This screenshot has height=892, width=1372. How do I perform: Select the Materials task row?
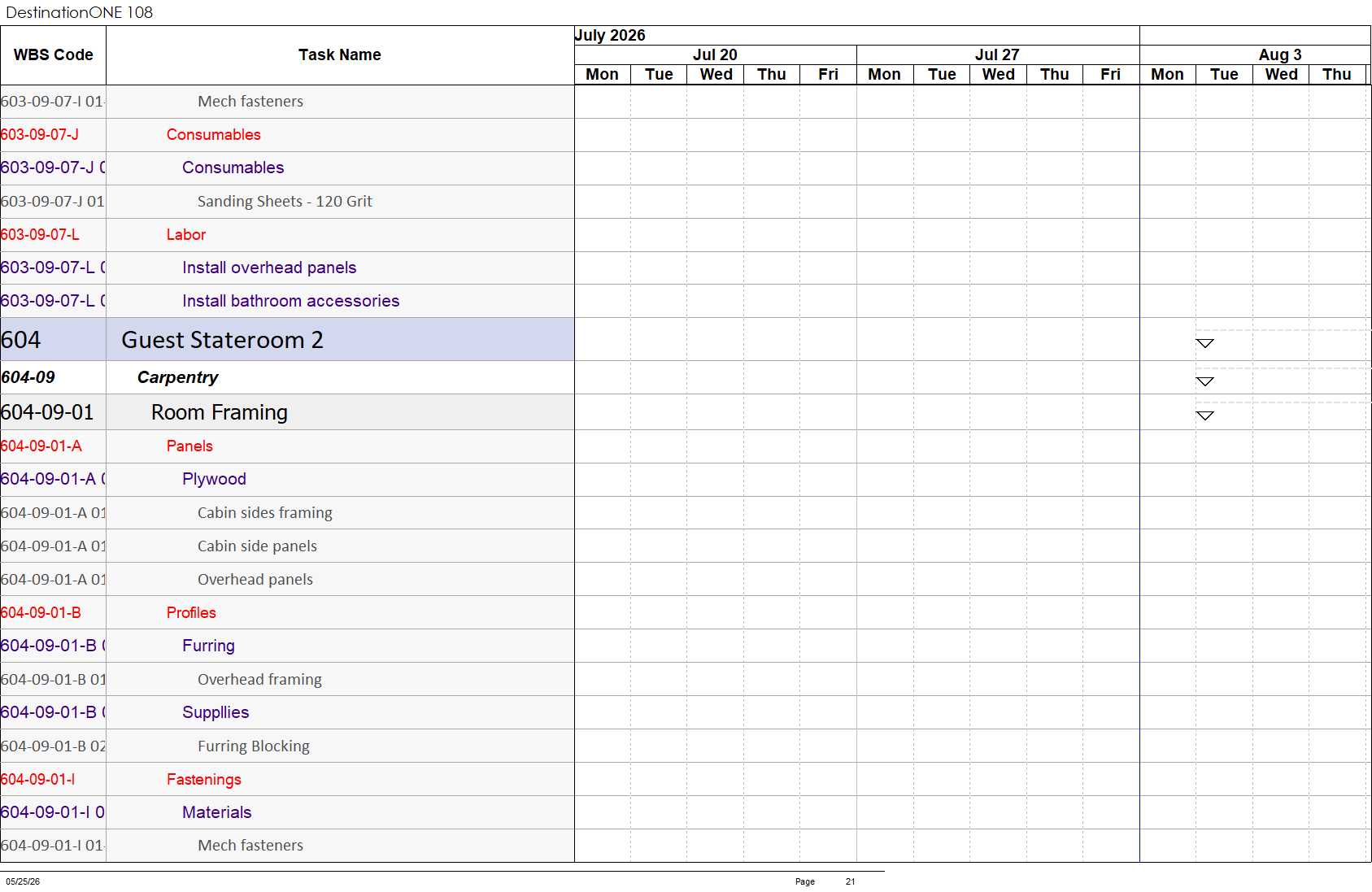tap(340, 812)
